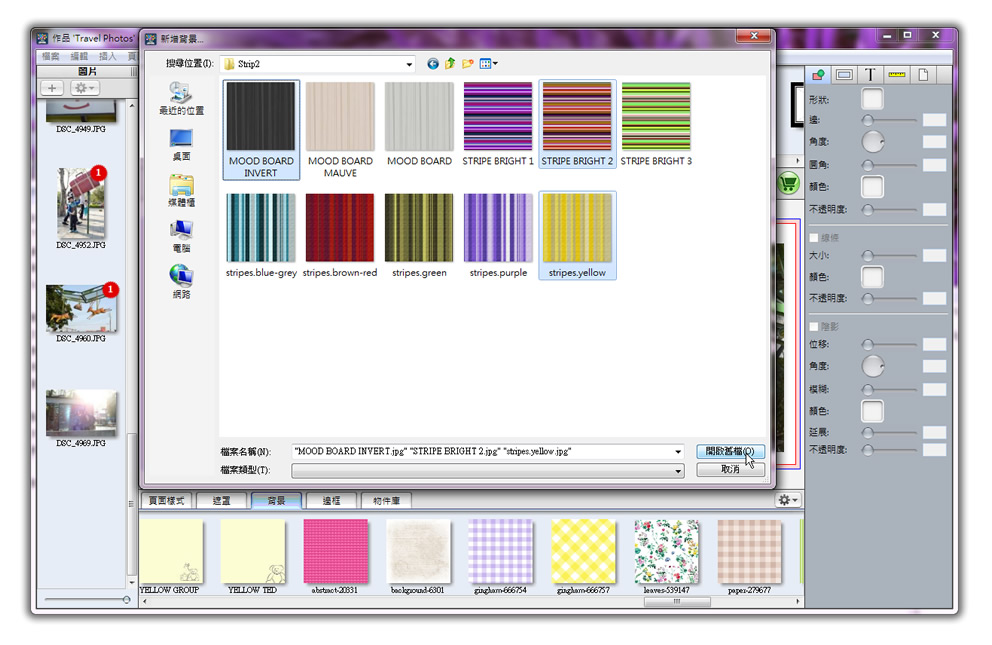Go back using the blue arrow icon

[x=433, y=64]
